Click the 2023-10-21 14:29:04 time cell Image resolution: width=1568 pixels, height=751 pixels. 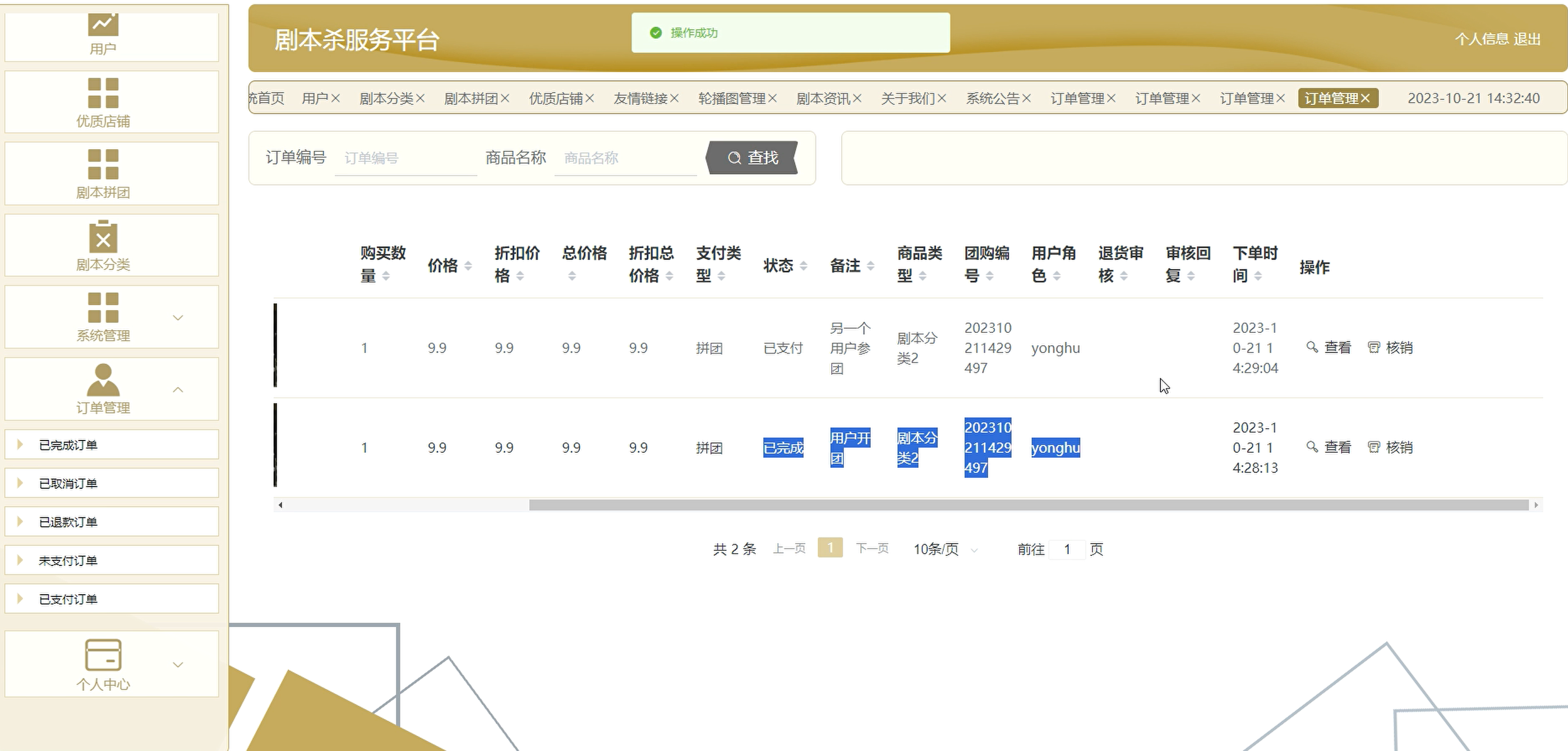[1255, 348]
